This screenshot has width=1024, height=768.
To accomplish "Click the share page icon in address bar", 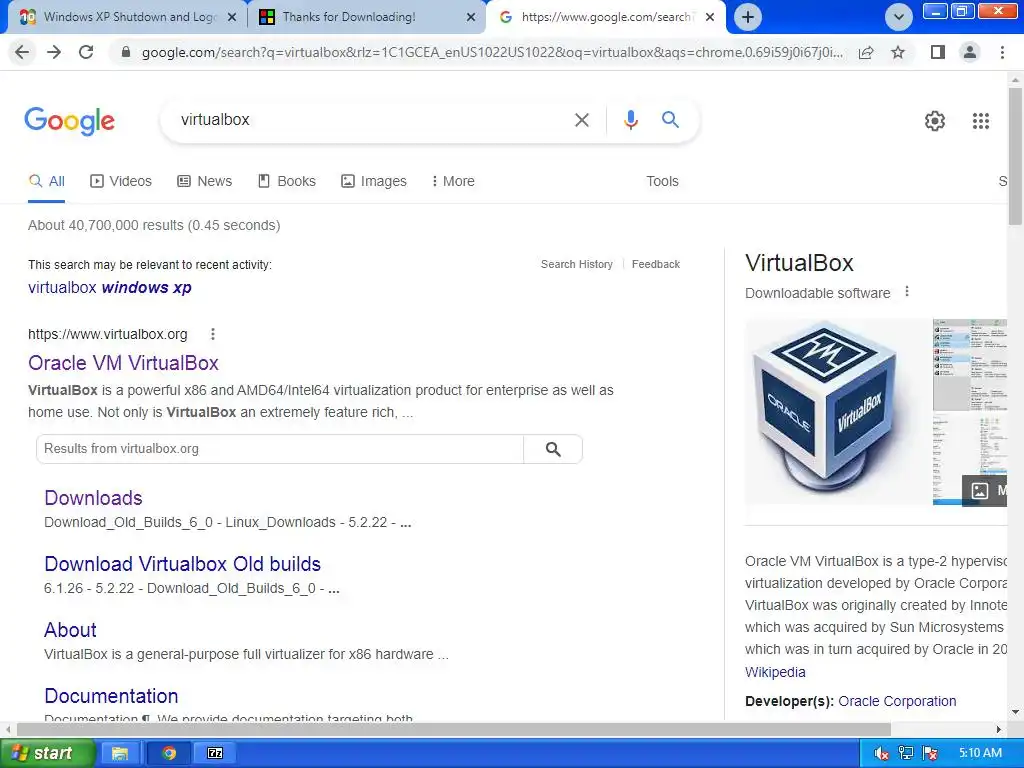I will click(866, 52).
